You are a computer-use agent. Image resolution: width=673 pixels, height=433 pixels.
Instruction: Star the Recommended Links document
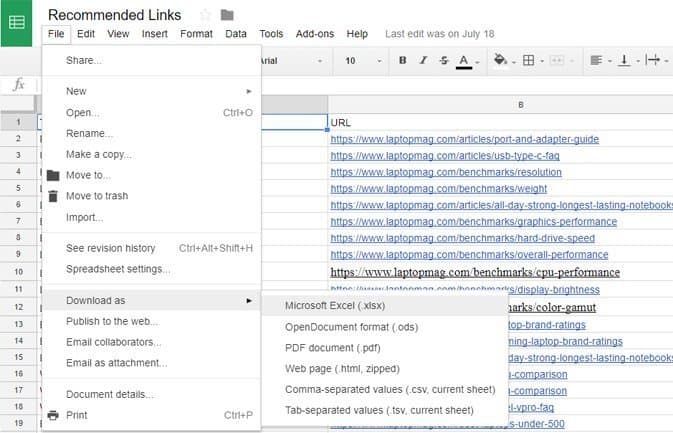[x=206, y=15]
